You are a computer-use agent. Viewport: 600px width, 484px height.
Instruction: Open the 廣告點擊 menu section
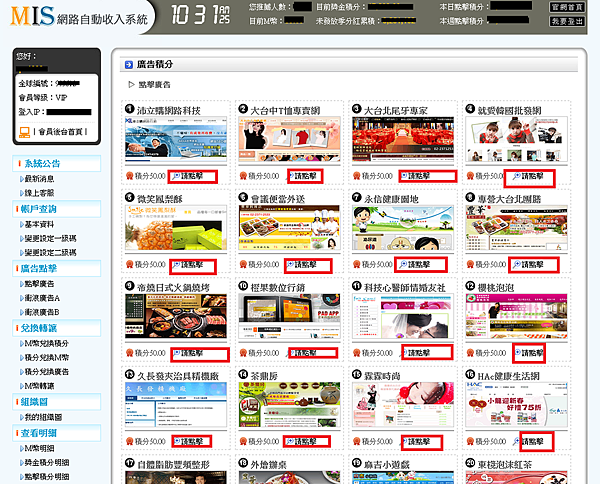[x=57, y=268]
